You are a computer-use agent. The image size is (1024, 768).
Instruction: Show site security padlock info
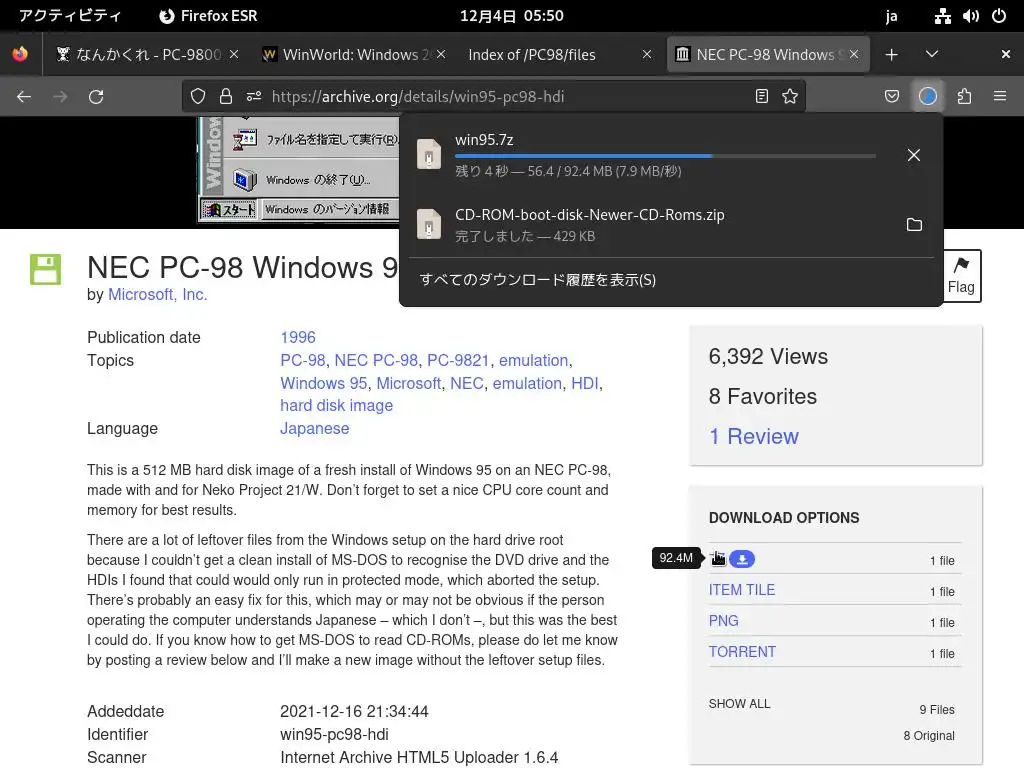coord(226,97)
